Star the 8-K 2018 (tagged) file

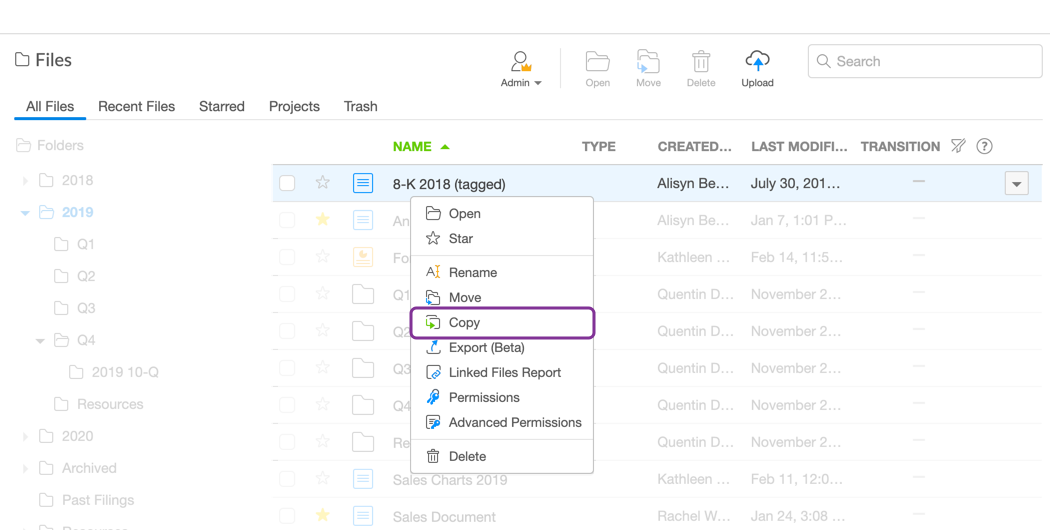point(322,183)
